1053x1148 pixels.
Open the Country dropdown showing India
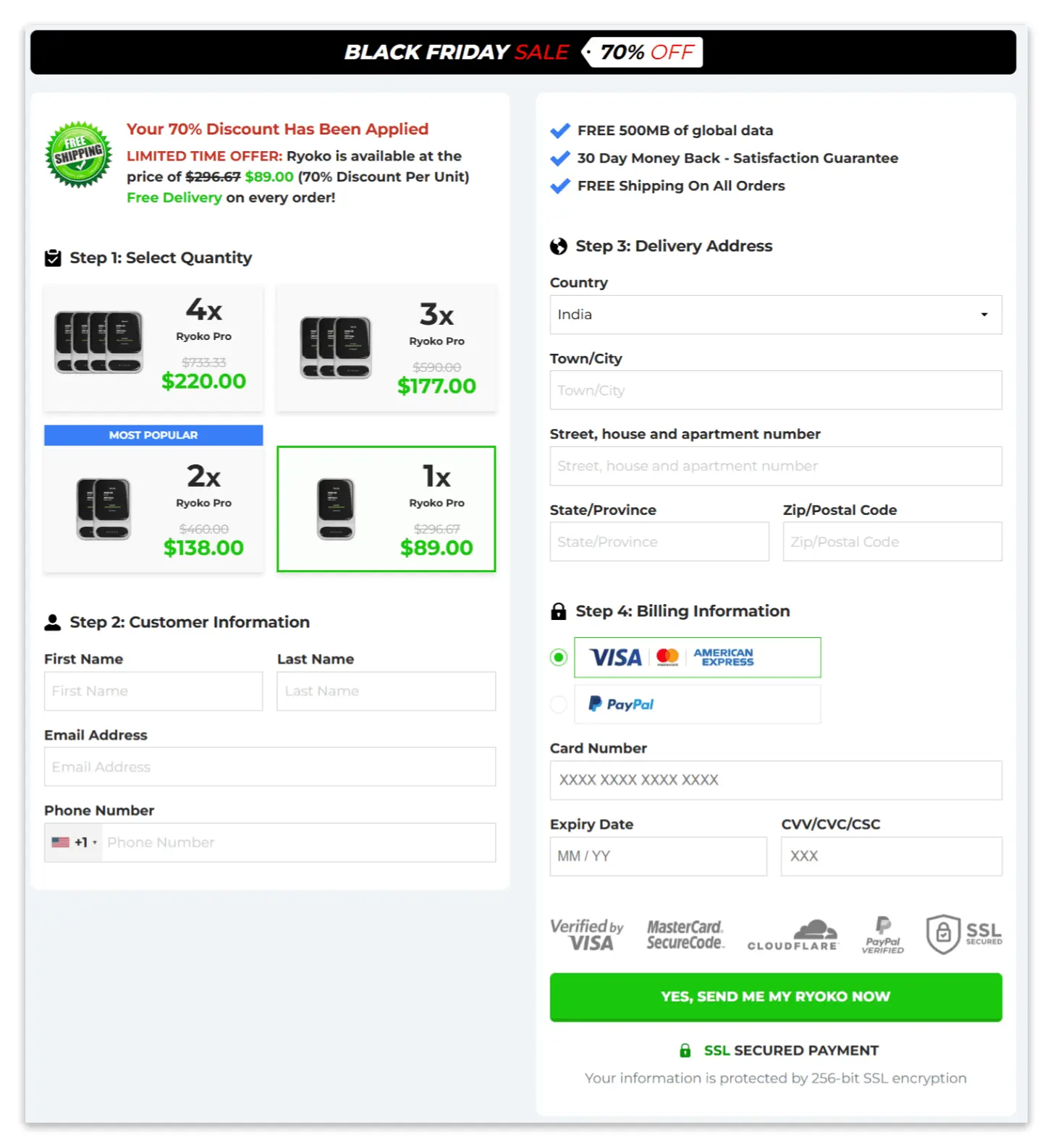776,315
